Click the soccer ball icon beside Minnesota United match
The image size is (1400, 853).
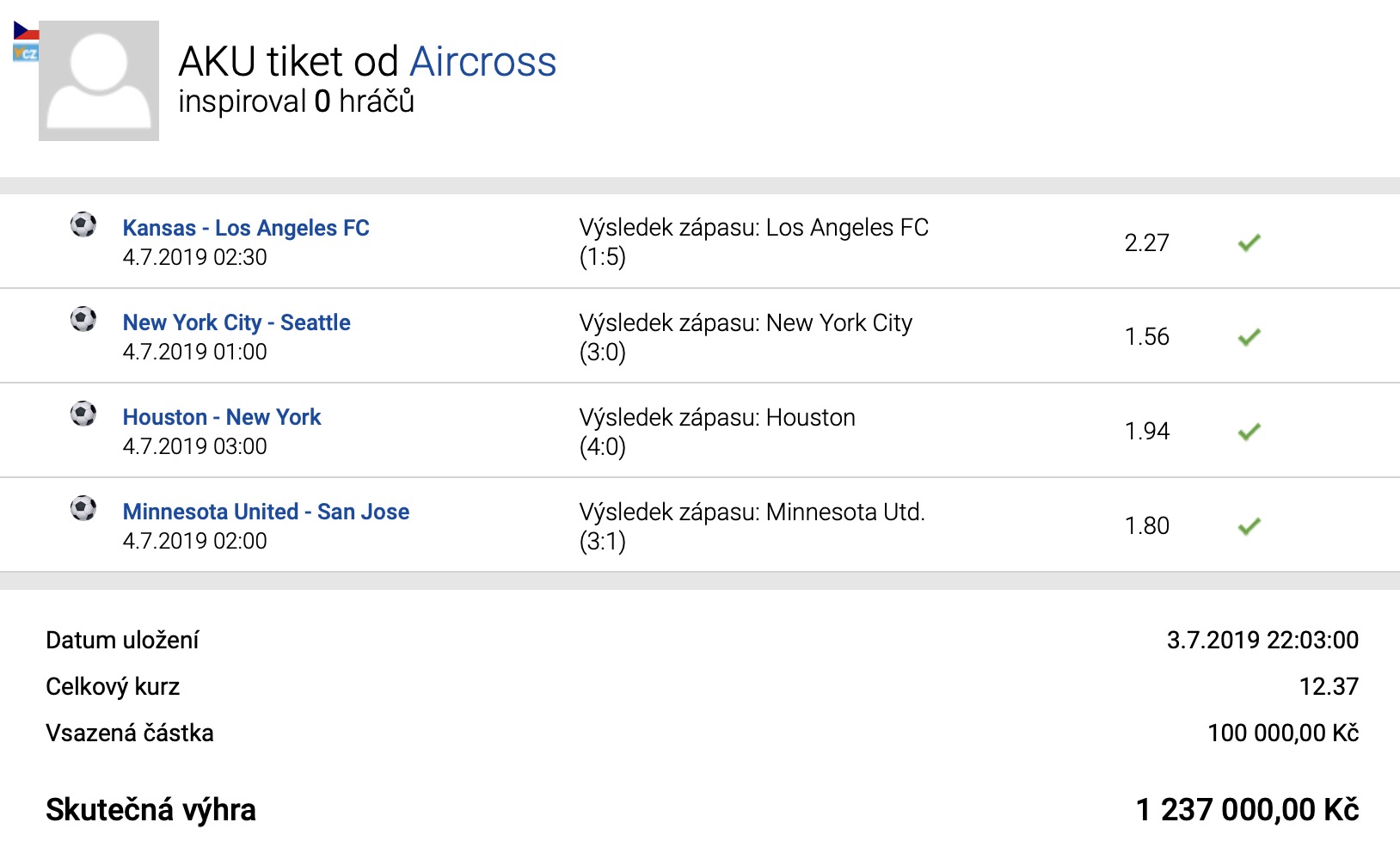click(83, 509)
